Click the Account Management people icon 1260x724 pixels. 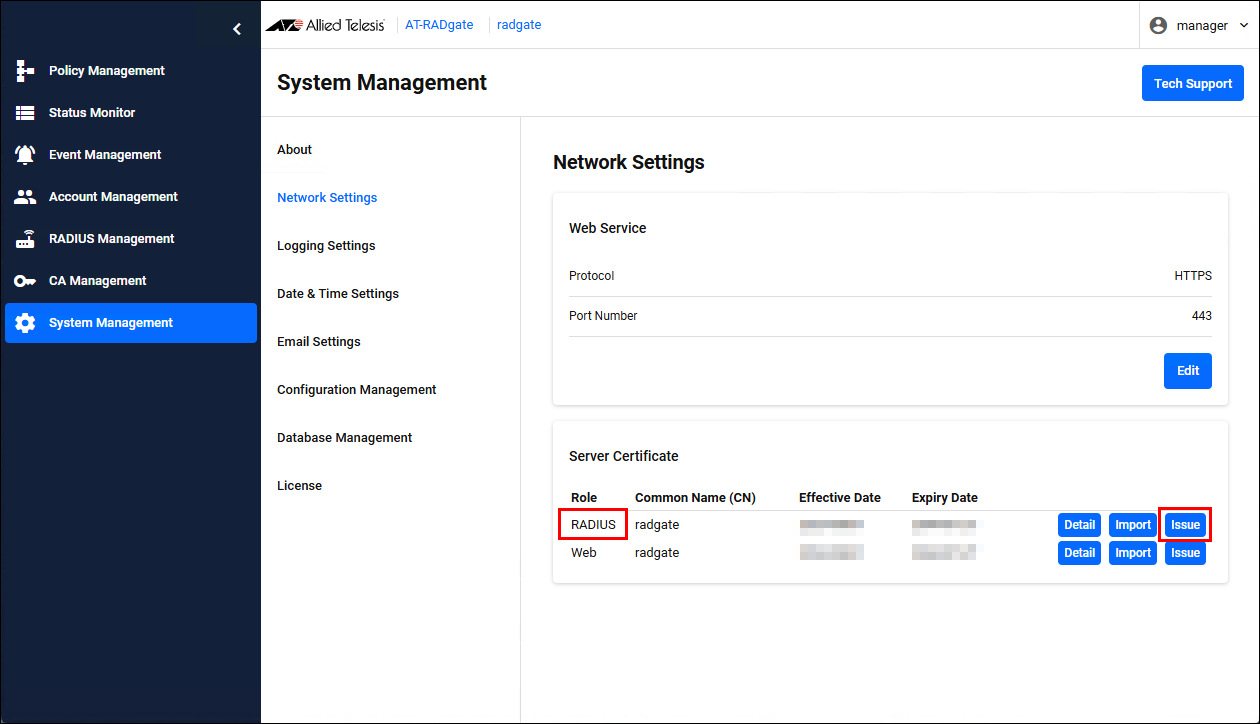(25, 197)
